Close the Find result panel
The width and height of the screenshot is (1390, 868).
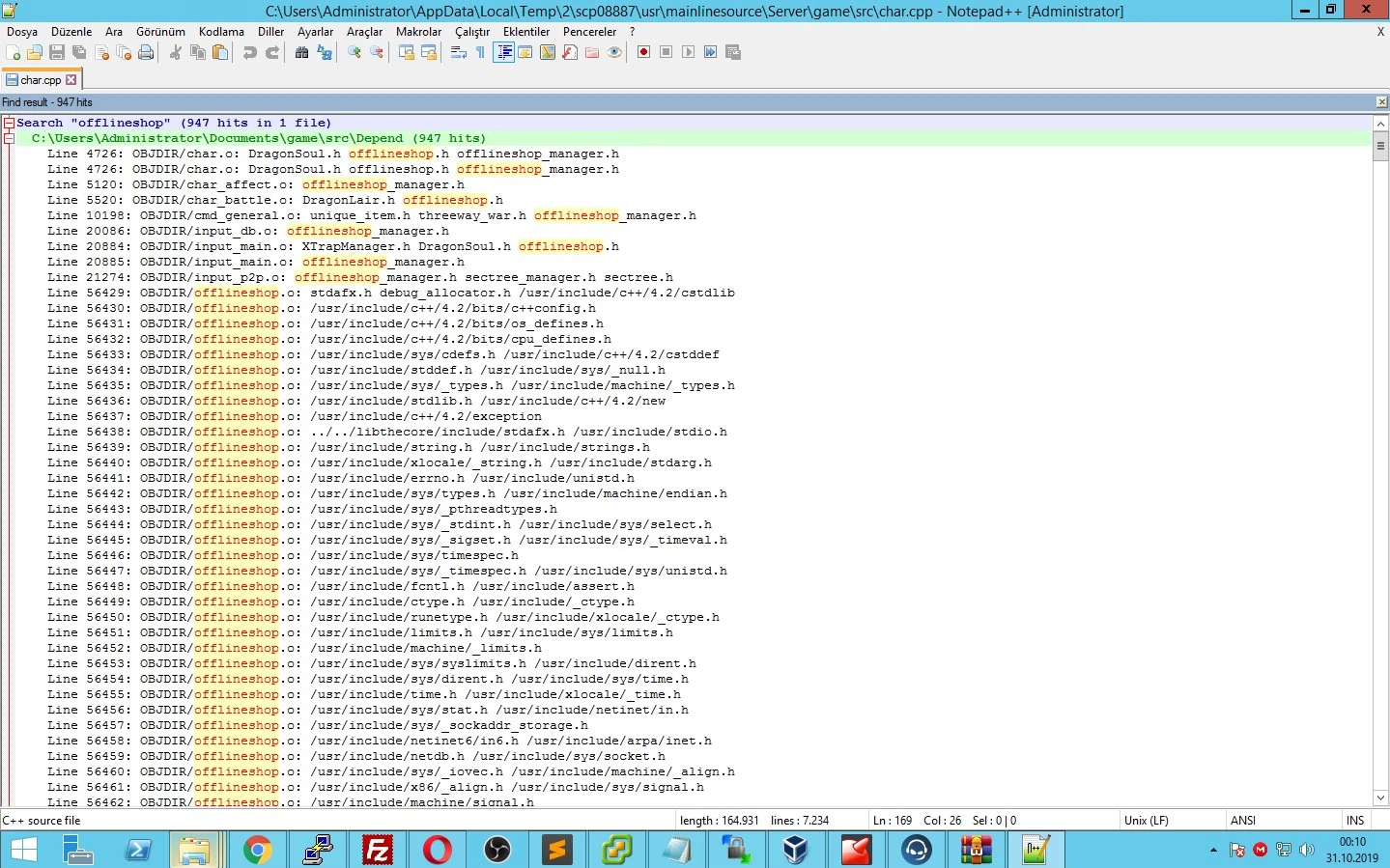pyautogui.click(x=1381, y=102)
